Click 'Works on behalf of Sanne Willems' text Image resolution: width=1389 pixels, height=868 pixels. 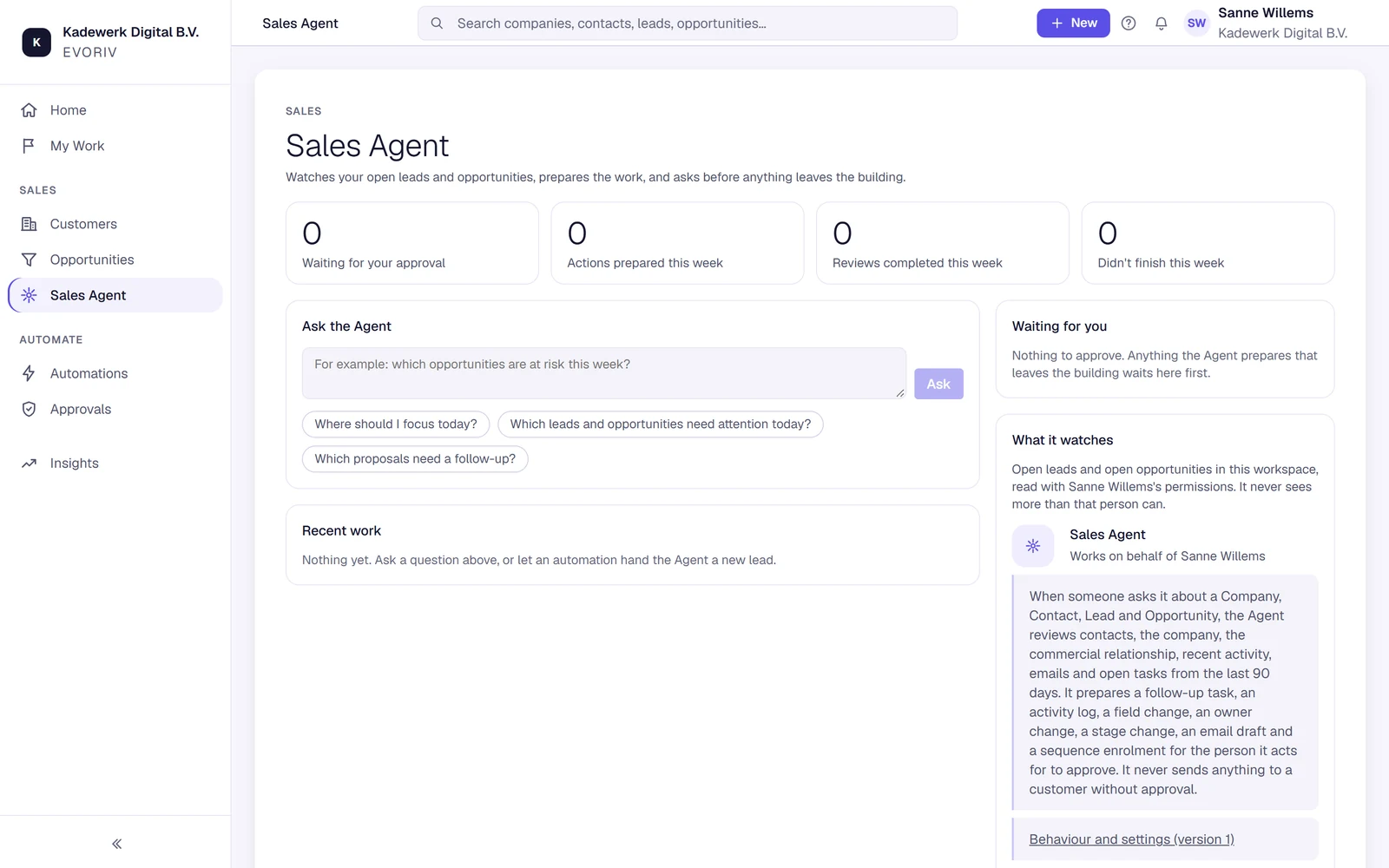pos(1168,556)
